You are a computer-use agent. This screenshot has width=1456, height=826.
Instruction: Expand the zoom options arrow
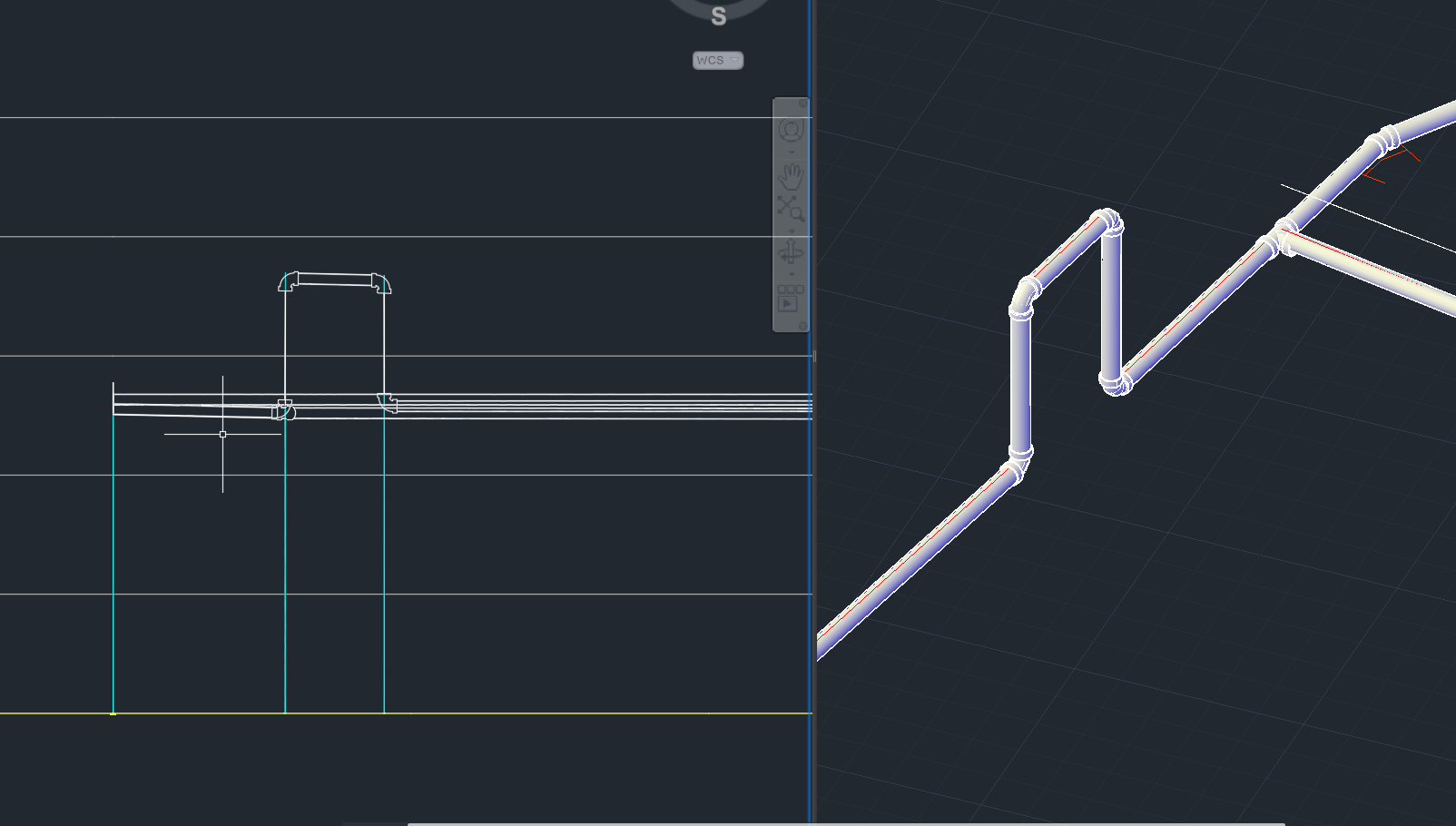(792, 231)
